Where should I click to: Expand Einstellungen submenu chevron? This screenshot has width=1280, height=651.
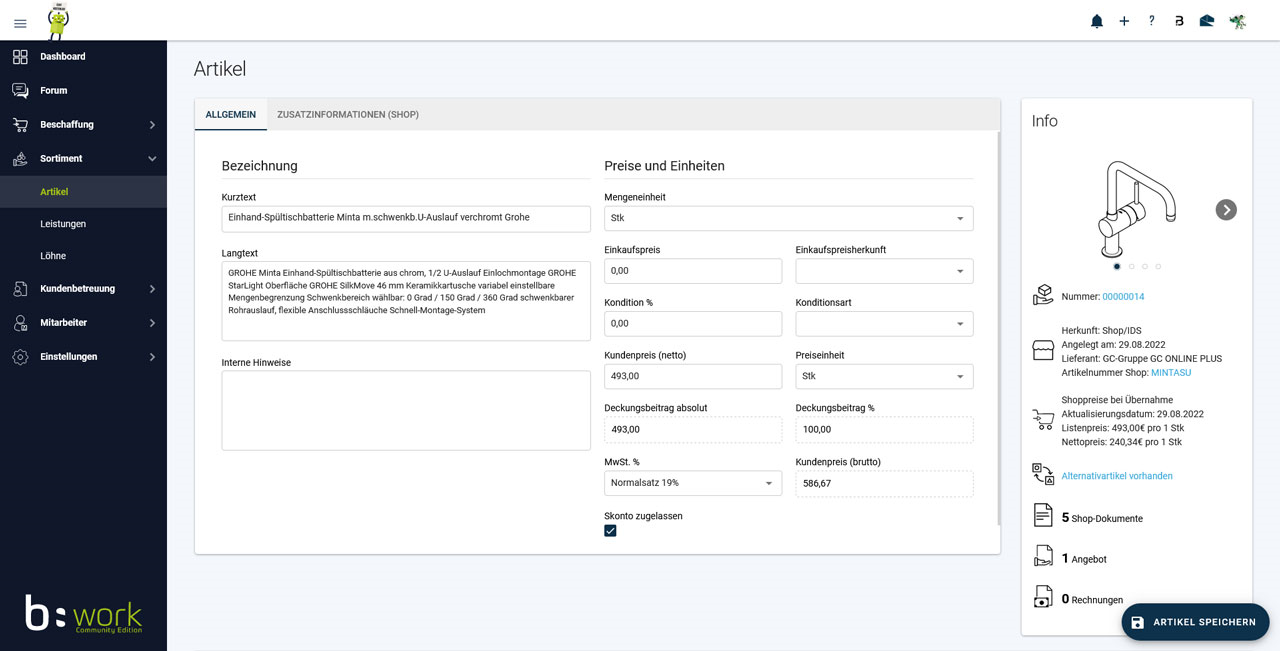click(152, 357)
